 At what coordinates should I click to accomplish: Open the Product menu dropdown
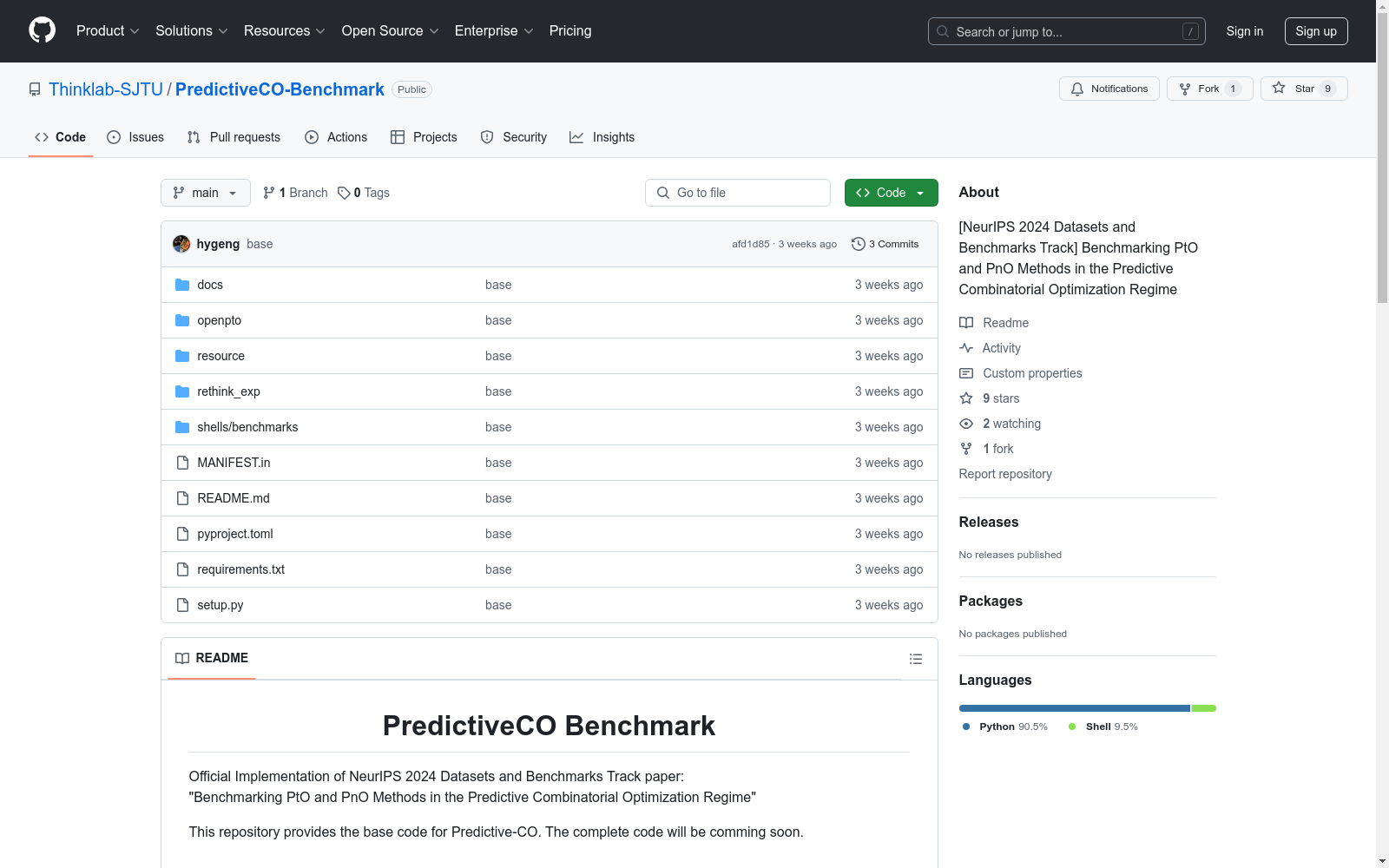coord(108,30)
